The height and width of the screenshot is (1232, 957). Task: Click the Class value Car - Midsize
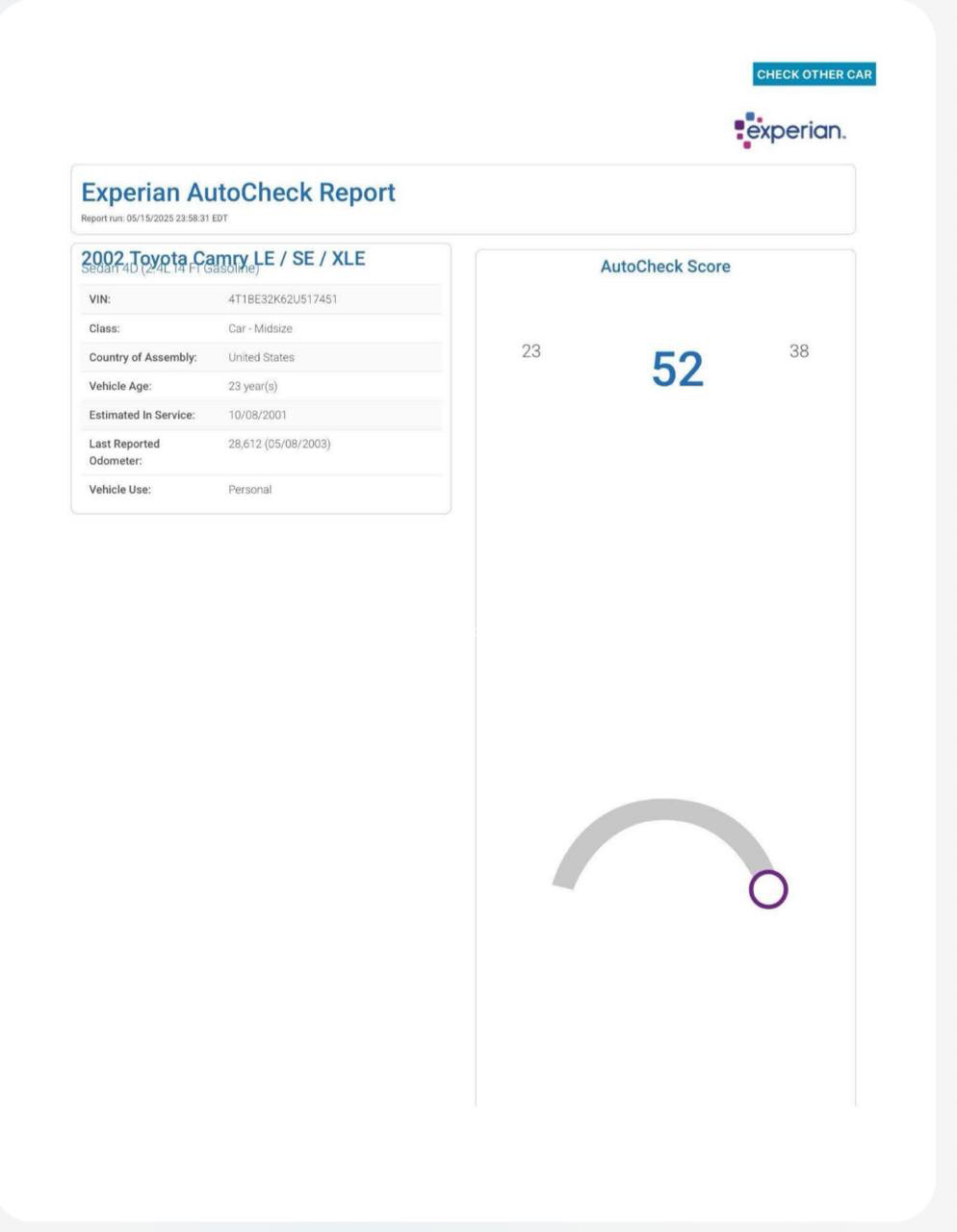click(260, 328)
